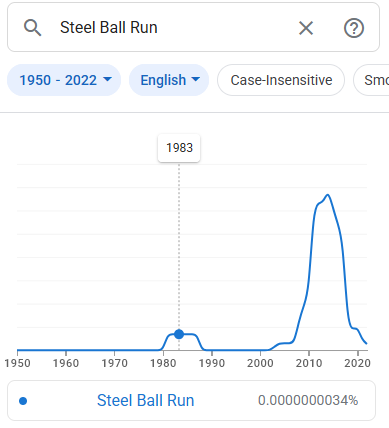Open help via question mark icon
The height and width of the screenshot is (428, 389).
click(354, 28)
